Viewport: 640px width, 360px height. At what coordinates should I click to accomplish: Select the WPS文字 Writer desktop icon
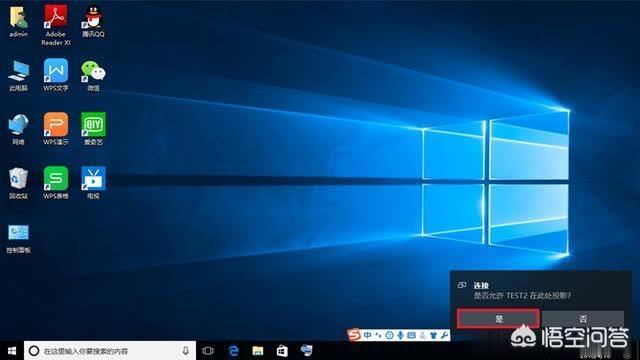[x=56, y=75]
